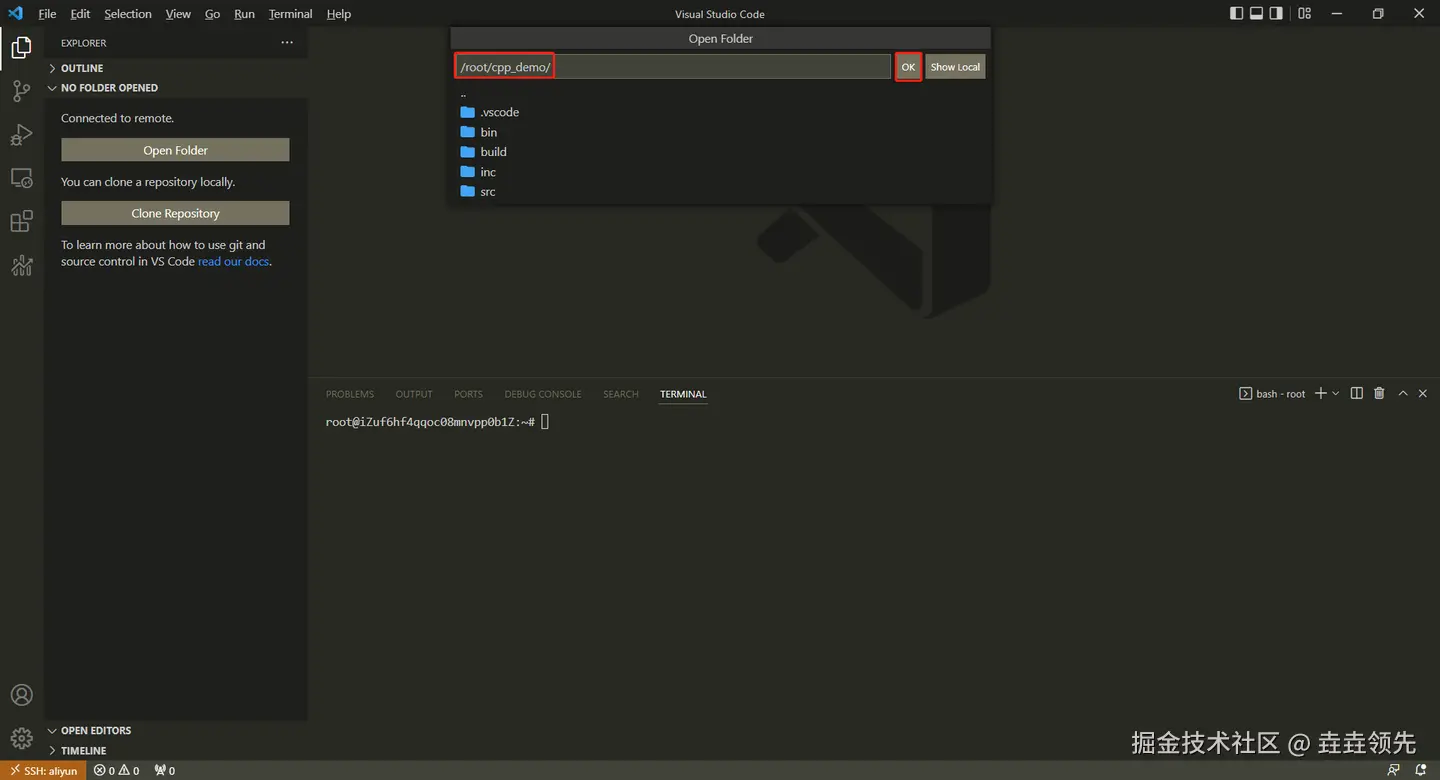Toggle panel layout icon in title bar
Viewport: 1440px width, 780px height.
(x=1256, y=14)
